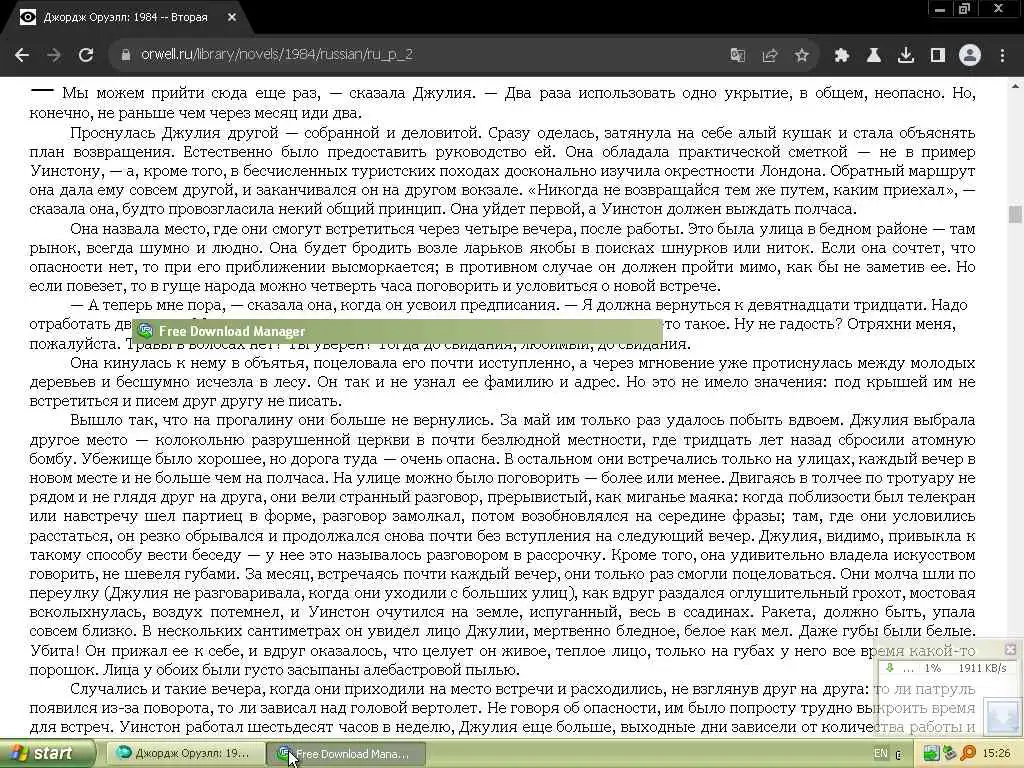Click the Free Download Manager drop box
This screenshot has width=1024, height=768.
[x=1001, y=716]
